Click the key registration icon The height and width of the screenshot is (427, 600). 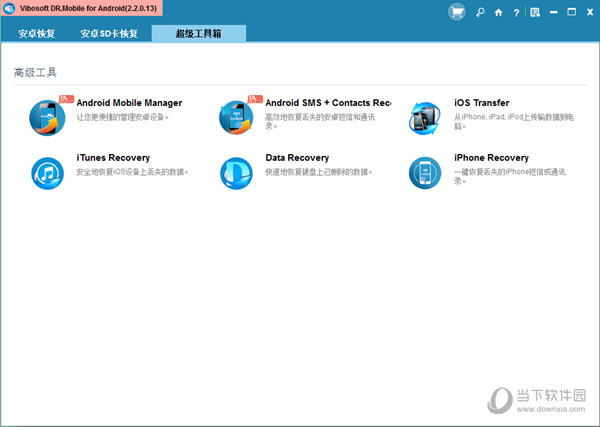point(480,13)
